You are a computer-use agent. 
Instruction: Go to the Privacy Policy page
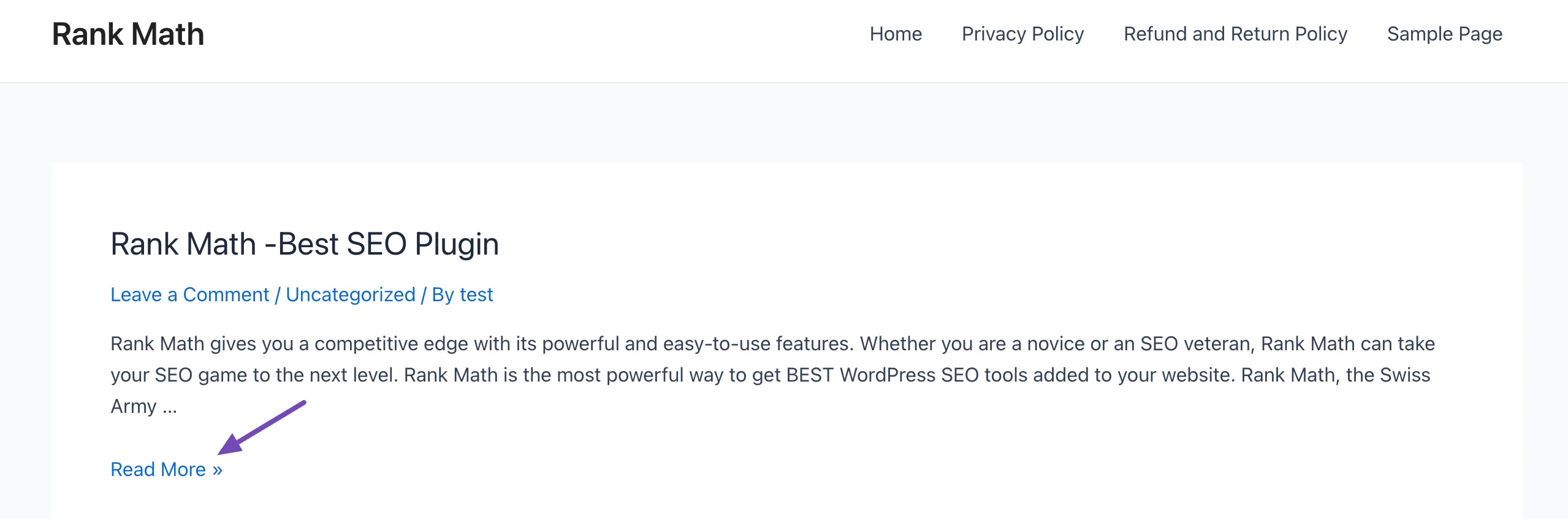[x=1022, y=34]
